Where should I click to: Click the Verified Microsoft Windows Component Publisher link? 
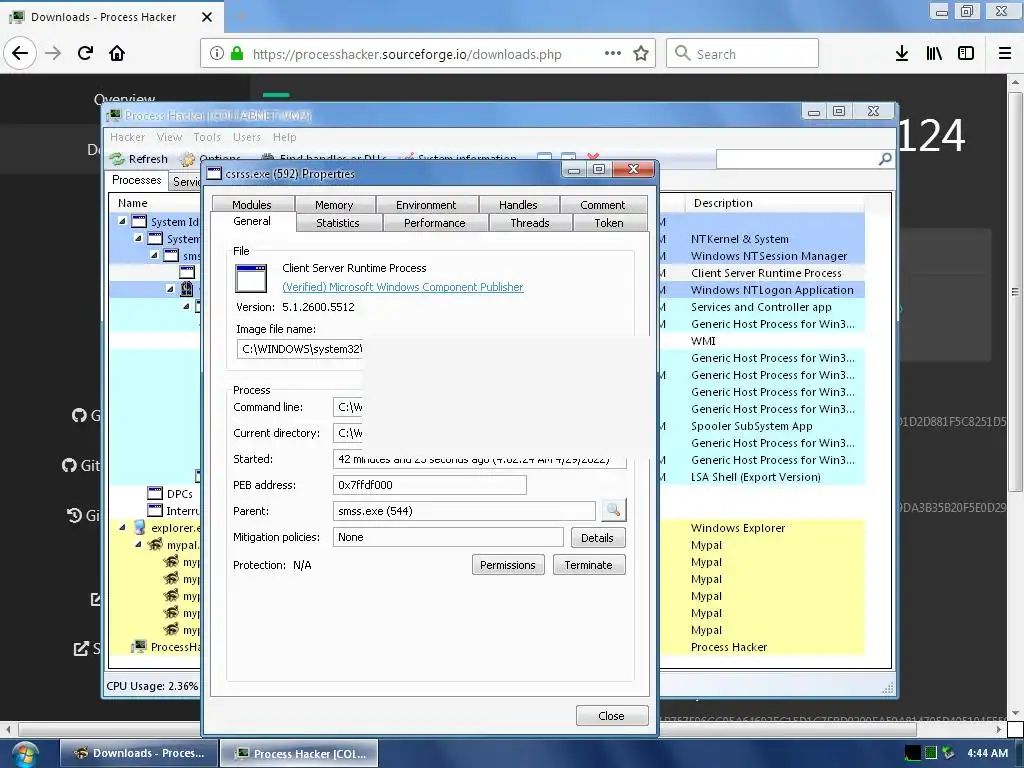402,287
